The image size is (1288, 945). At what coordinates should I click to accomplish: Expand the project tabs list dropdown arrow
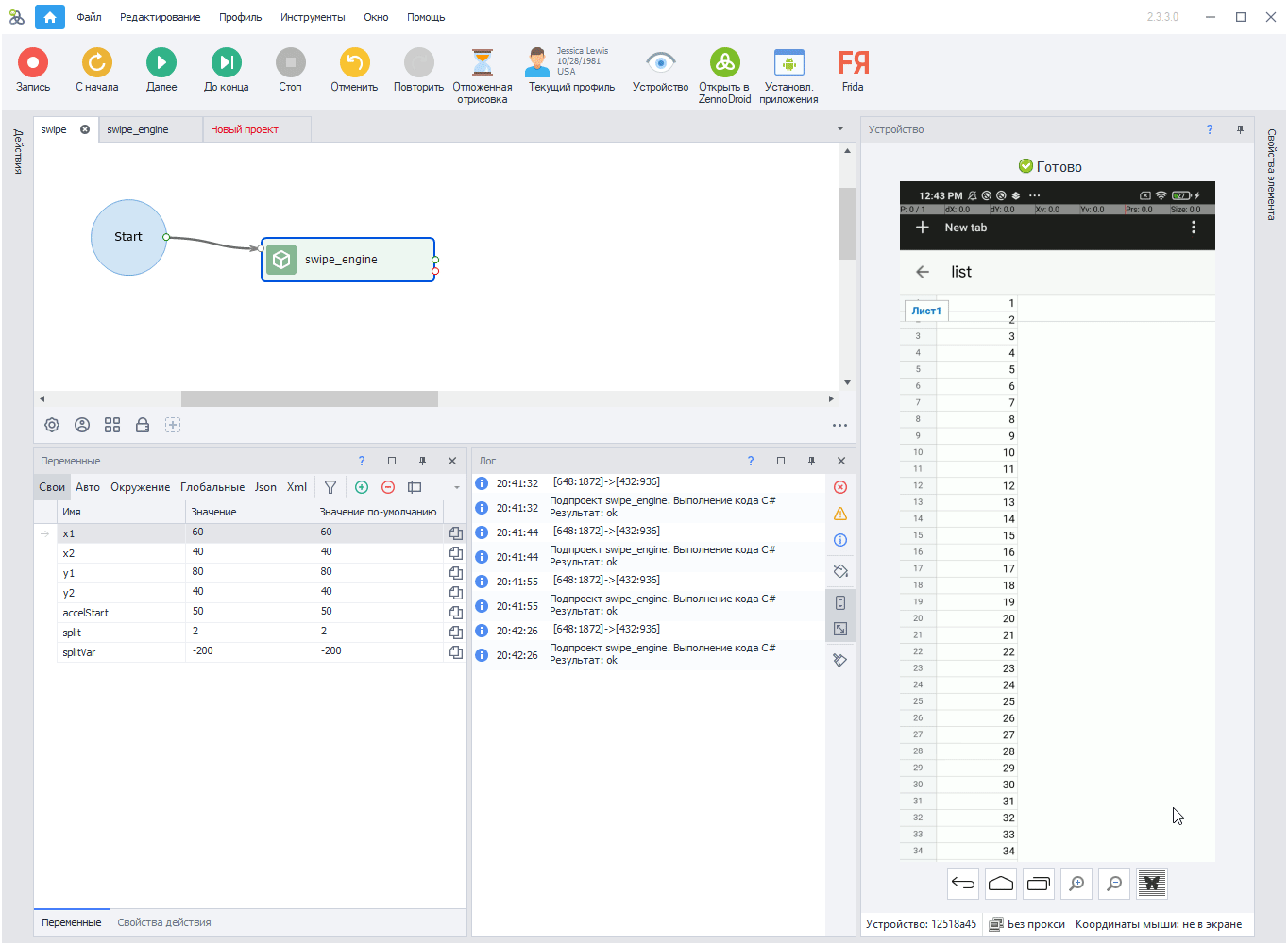[839, 129]
